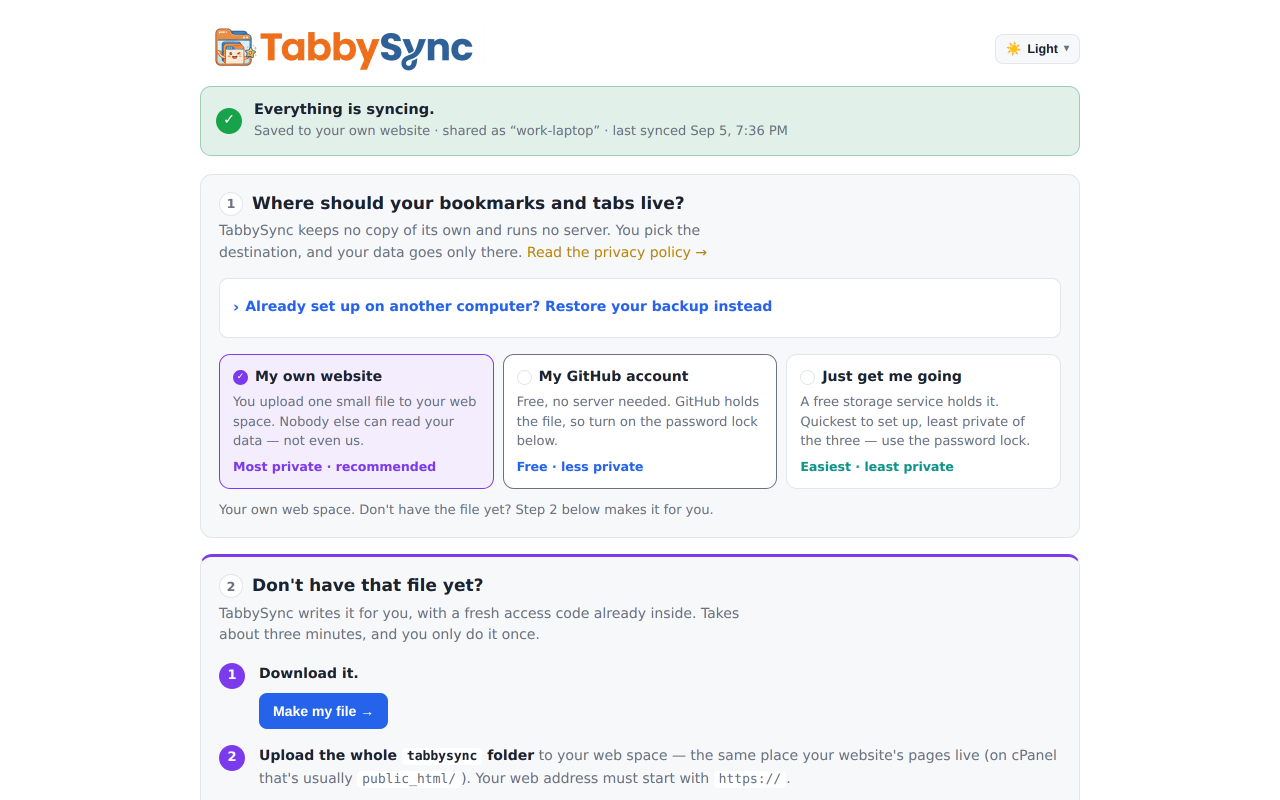
Task: Click Free · less private label
Action: pyautogui.click(x=580, y=467)
